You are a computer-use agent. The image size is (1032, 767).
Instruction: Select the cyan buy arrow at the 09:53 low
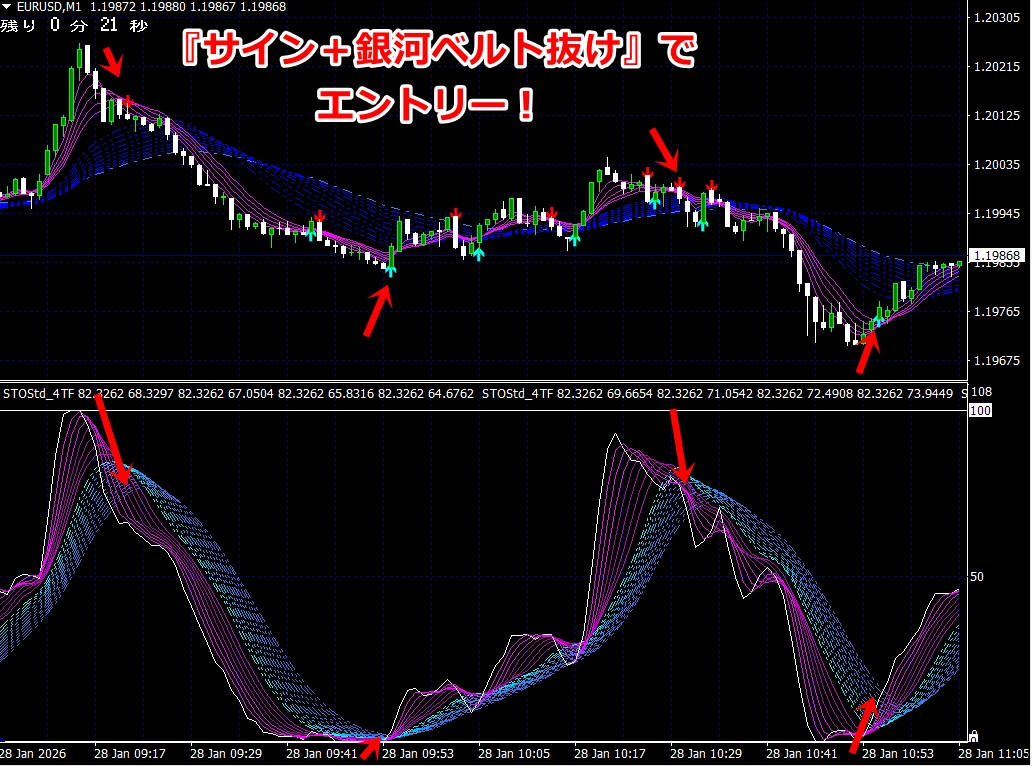pyautogui.click(x=391, y=268)
